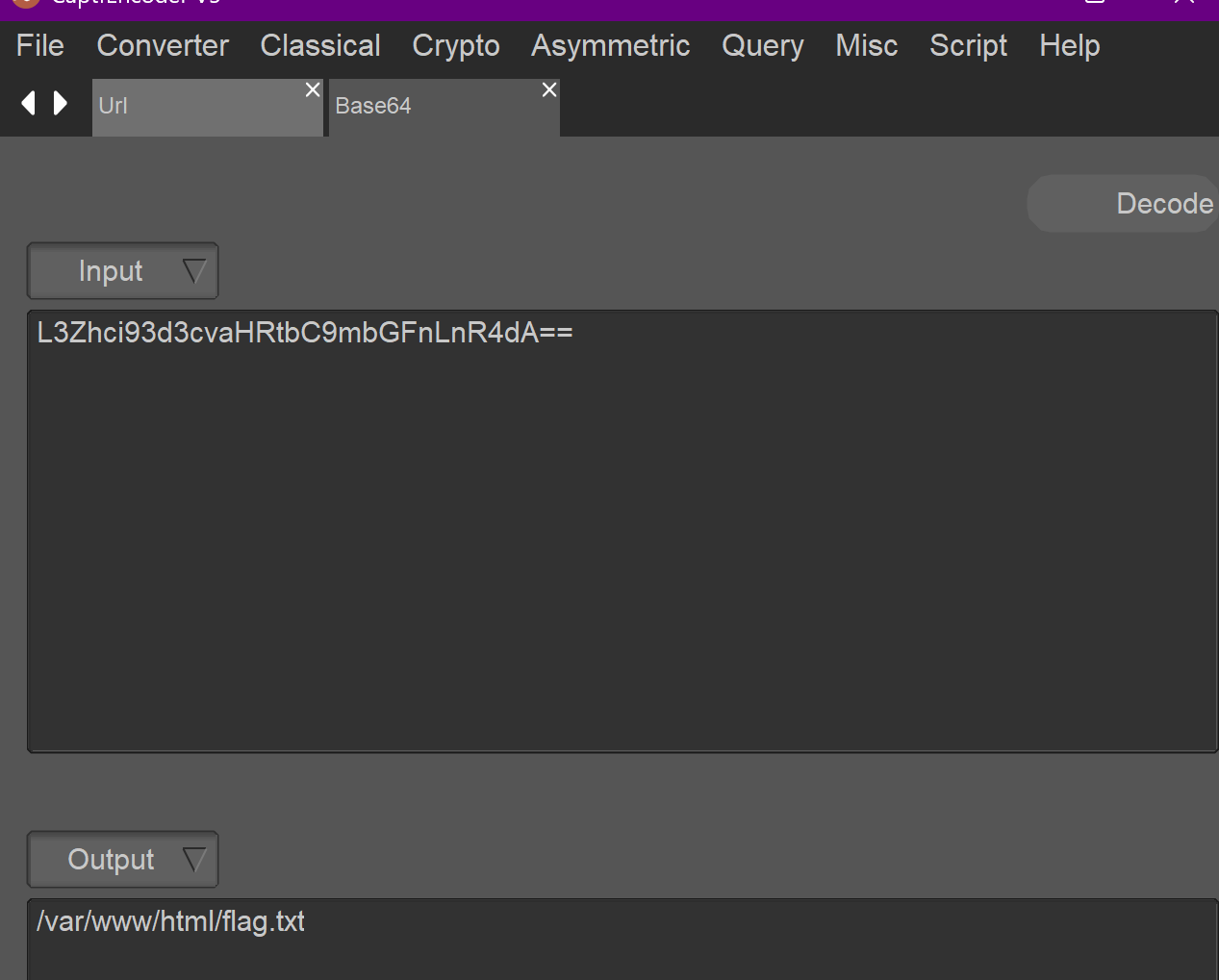Open the Query menu

point(762,46)
